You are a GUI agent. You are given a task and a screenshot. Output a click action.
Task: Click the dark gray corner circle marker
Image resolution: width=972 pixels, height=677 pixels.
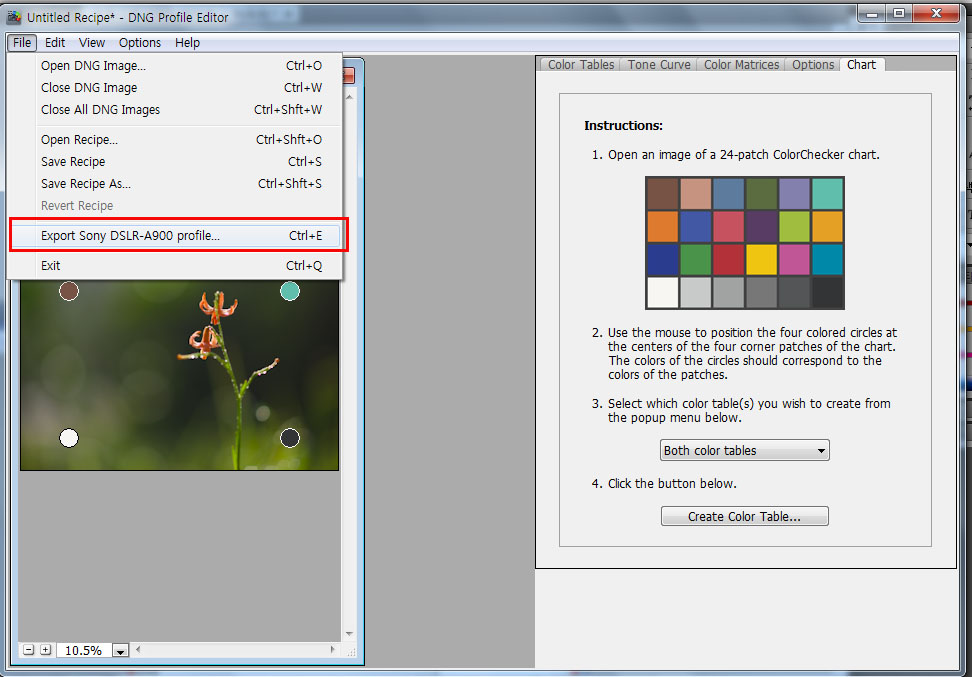(x=290, y=438)
